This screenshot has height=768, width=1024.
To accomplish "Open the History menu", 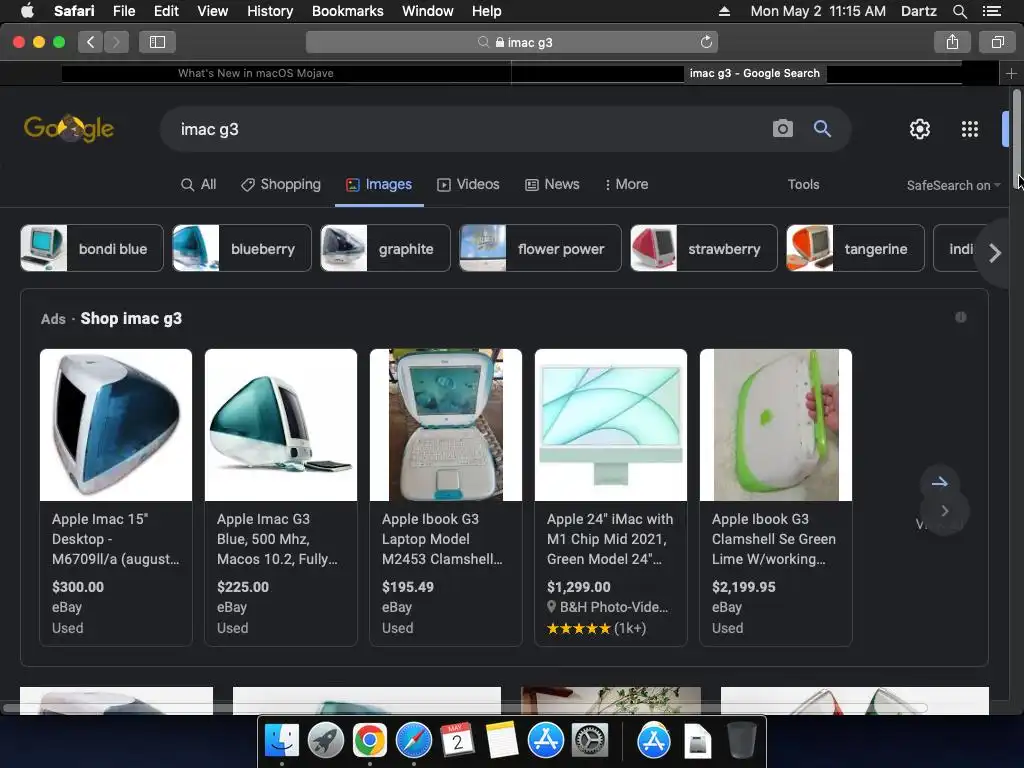I will click(x=270, y=11).
